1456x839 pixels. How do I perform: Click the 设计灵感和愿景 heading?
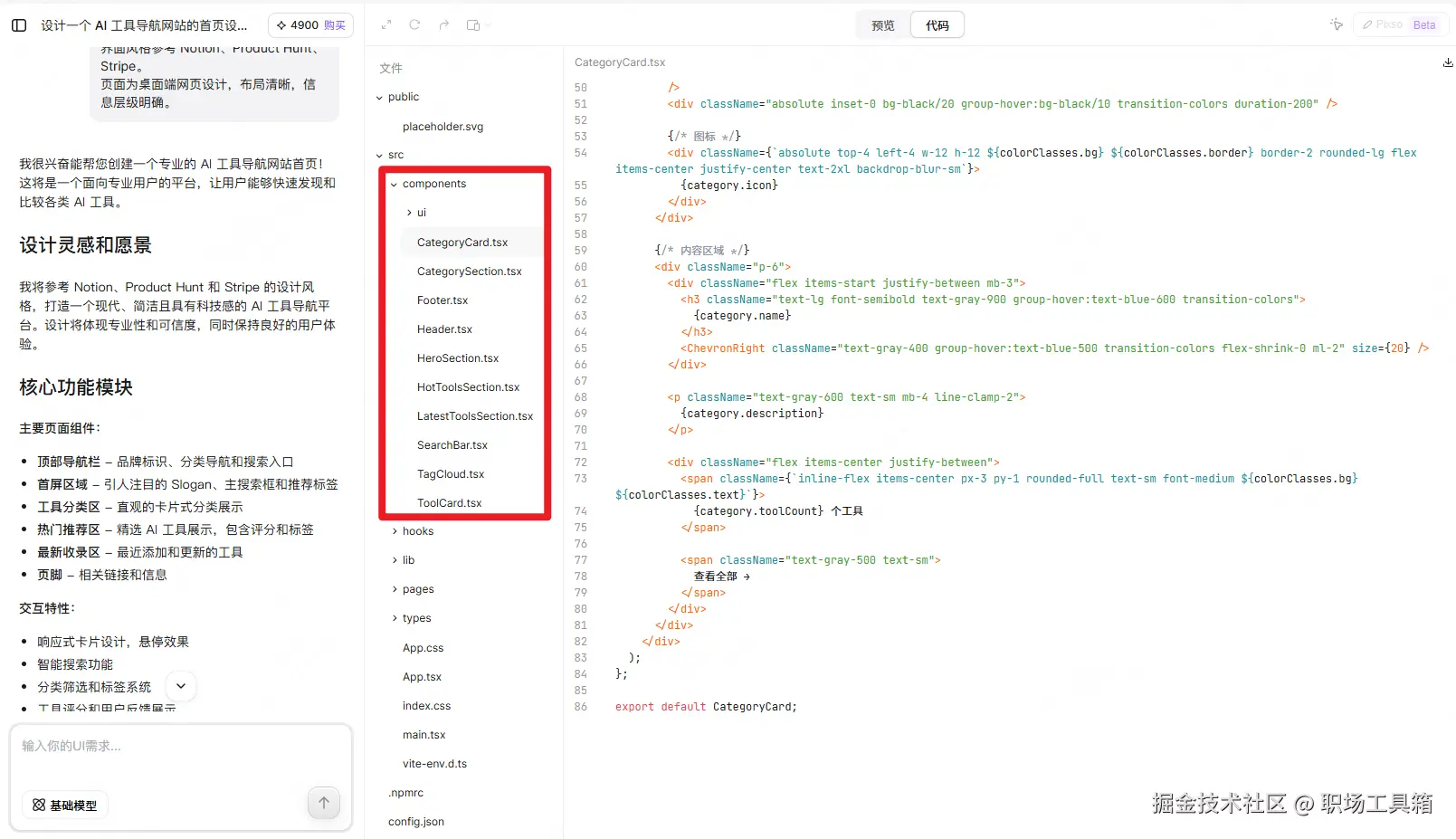coord(86,245)
